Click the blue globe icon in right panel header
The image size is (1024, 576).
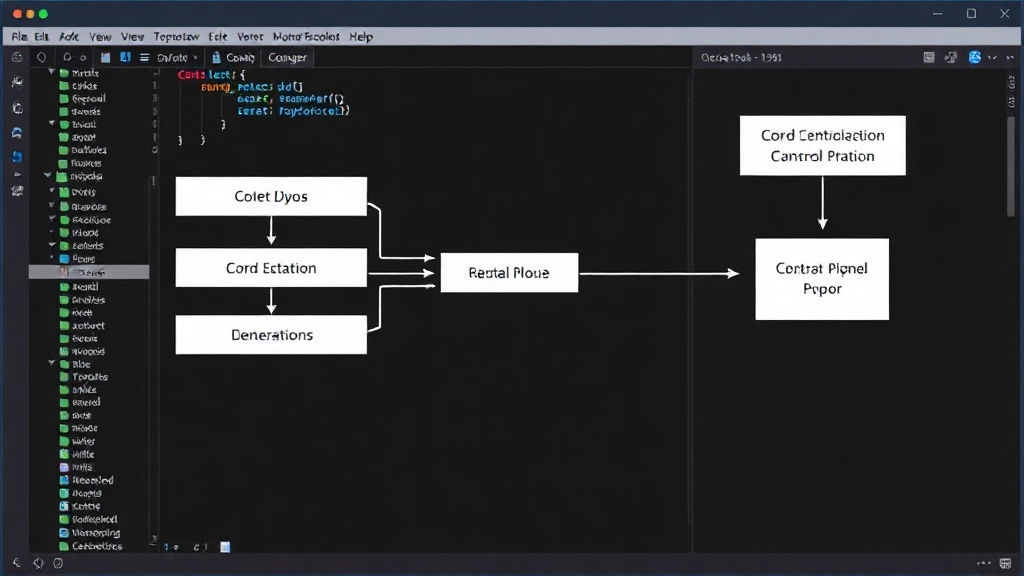pyautogui.click(x=974, y=57)
